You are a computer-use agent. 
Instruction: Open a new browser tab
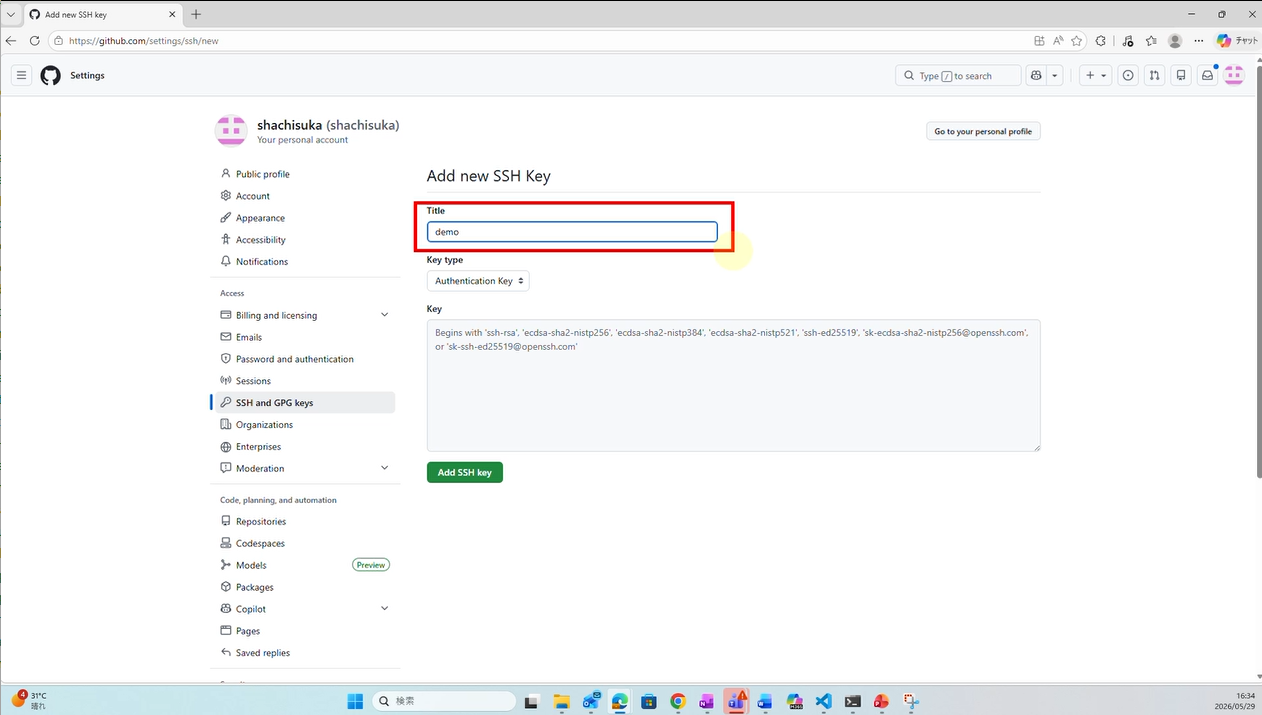[196, 14]
